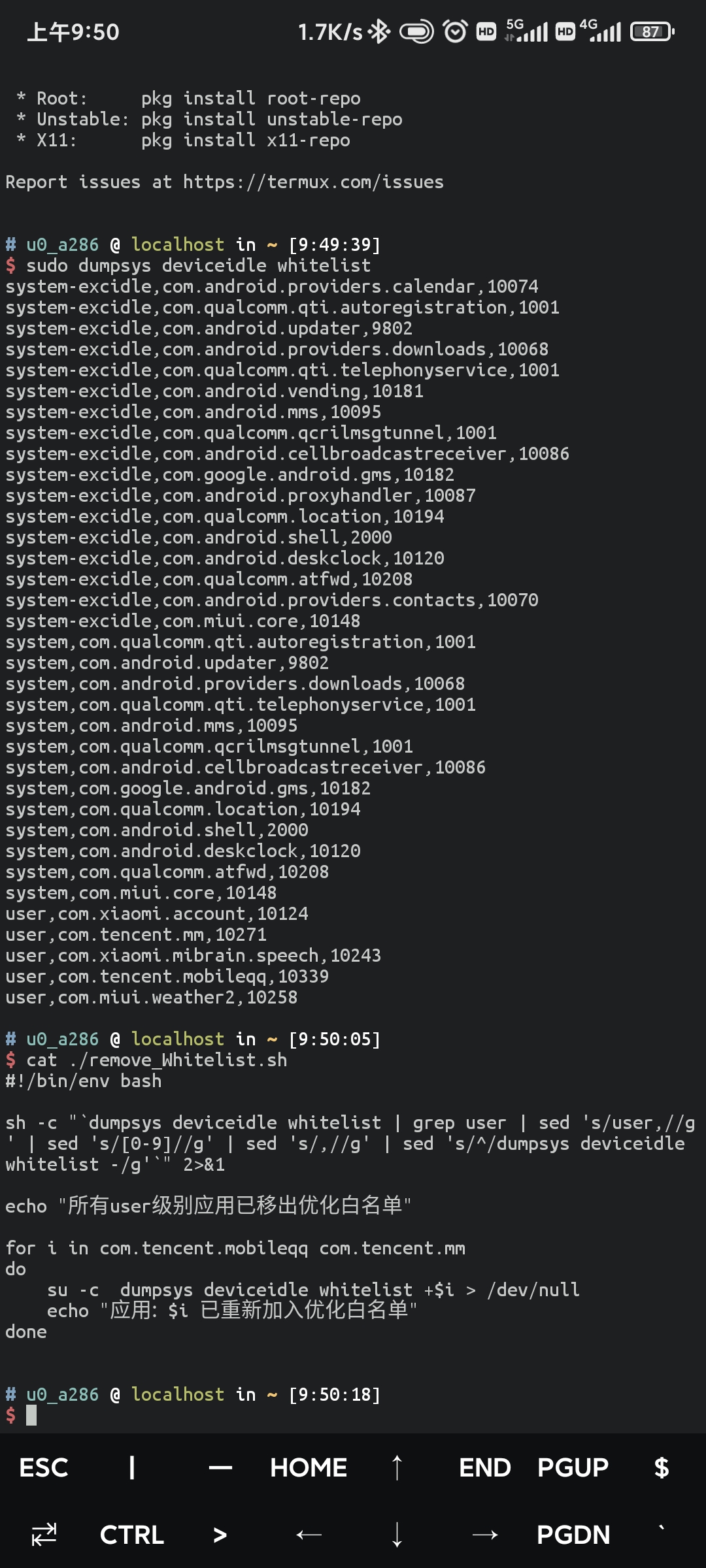Tap the up arrow navigation key
Image resolution: width=706 pixels, height=1568 pixels.
[x=397, y=1467]
